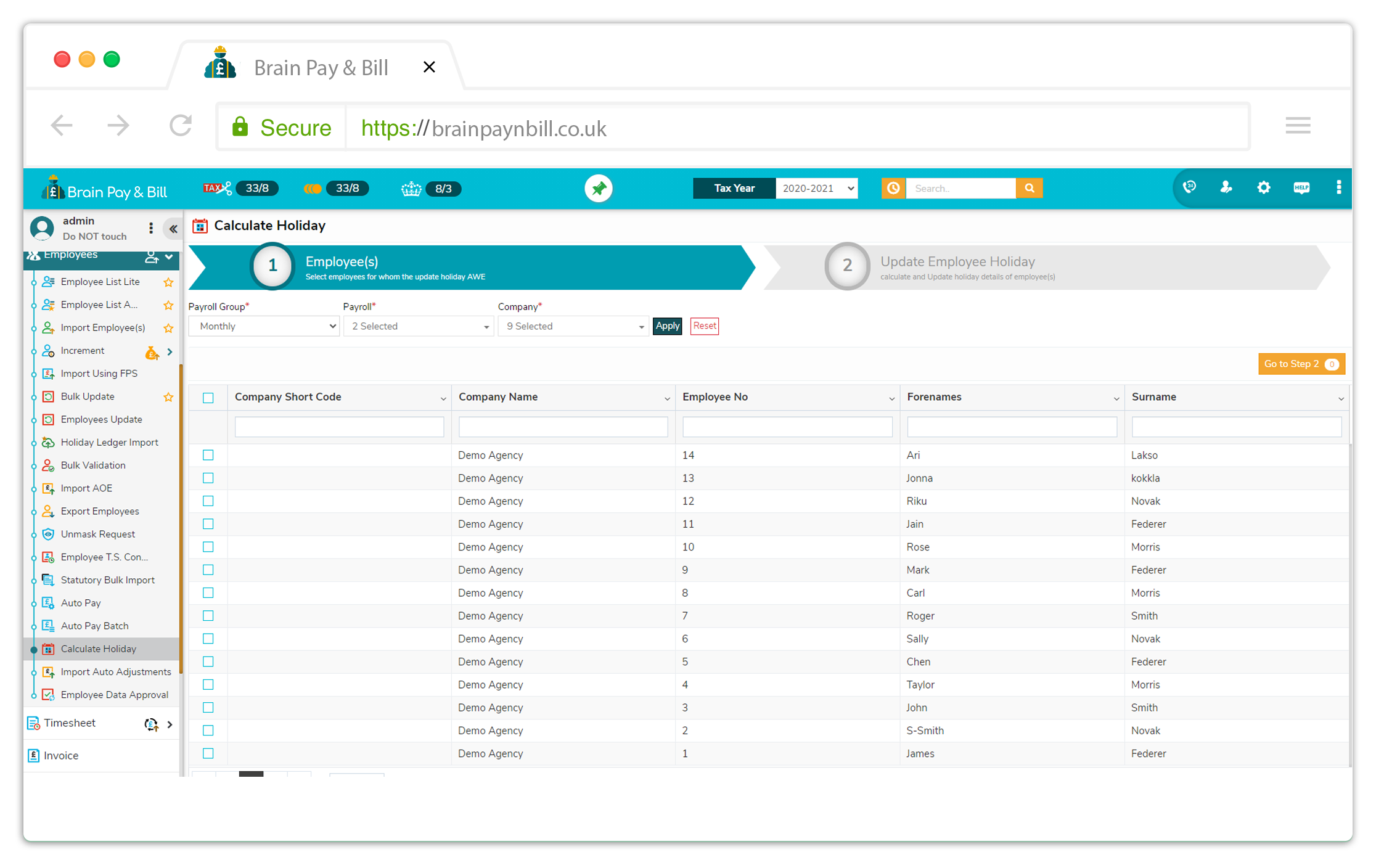Expand the Timesheet menu chevron
The width and height of the screenshot is (1376, 868).
tap(170, 724)
